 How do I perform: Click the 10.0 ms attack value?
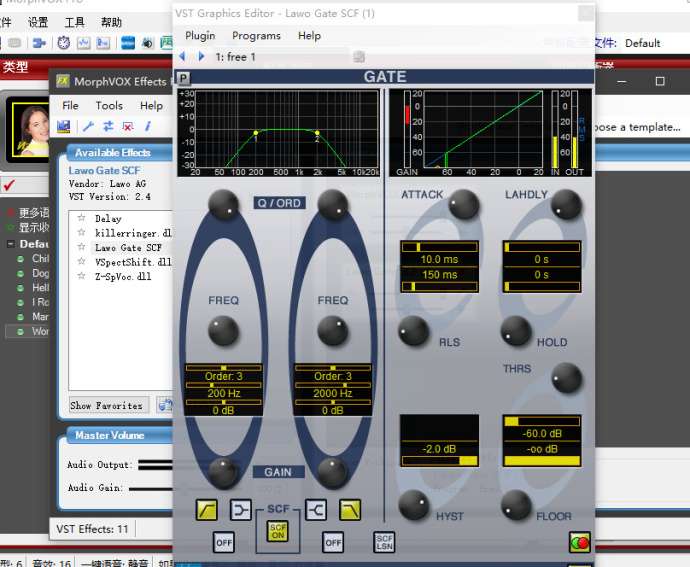[439, 259]
